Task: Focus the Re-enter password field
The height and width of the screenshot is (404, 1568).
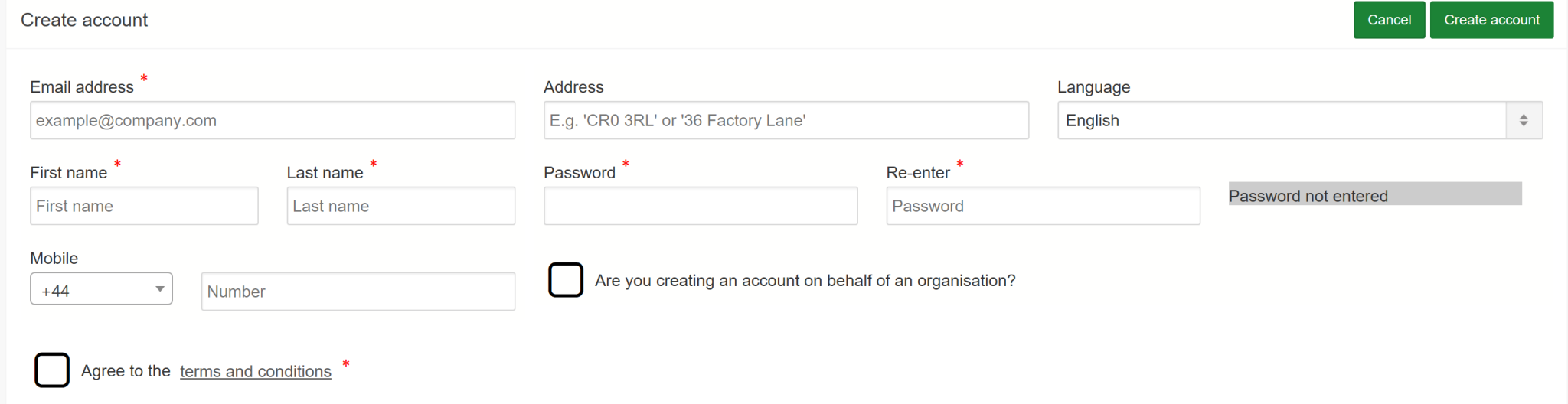Action: [x=1043, y=206]
